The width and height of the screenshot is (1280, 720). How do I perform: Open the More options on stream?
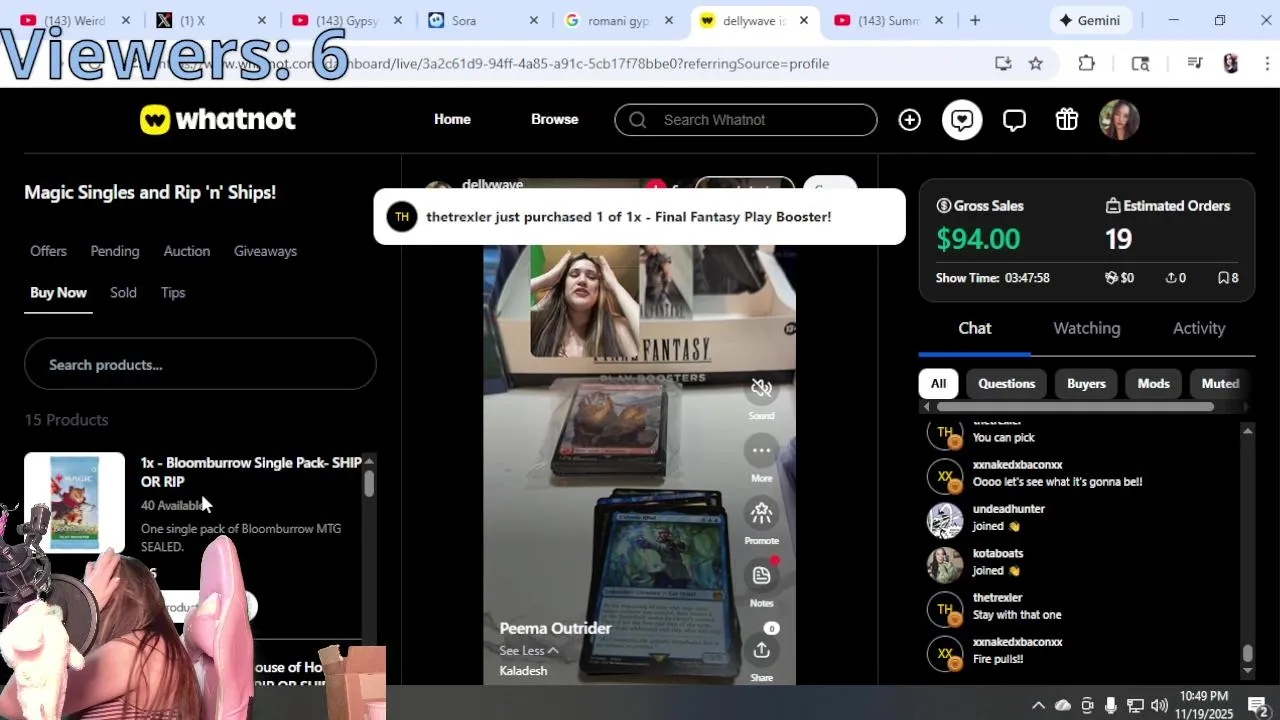[x=761, y=450]
